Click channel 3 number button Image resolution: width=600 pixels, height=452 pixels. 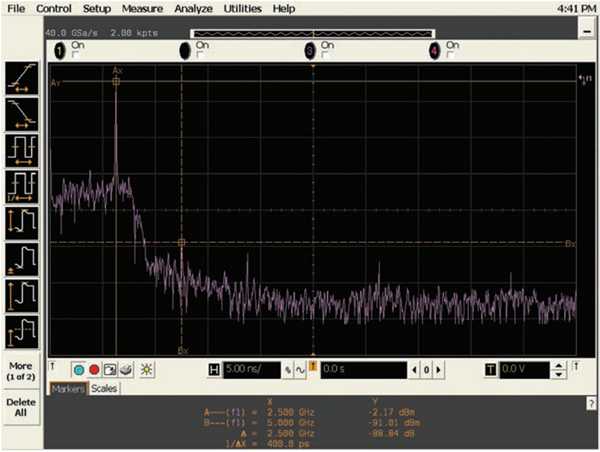tap(310, 51)
